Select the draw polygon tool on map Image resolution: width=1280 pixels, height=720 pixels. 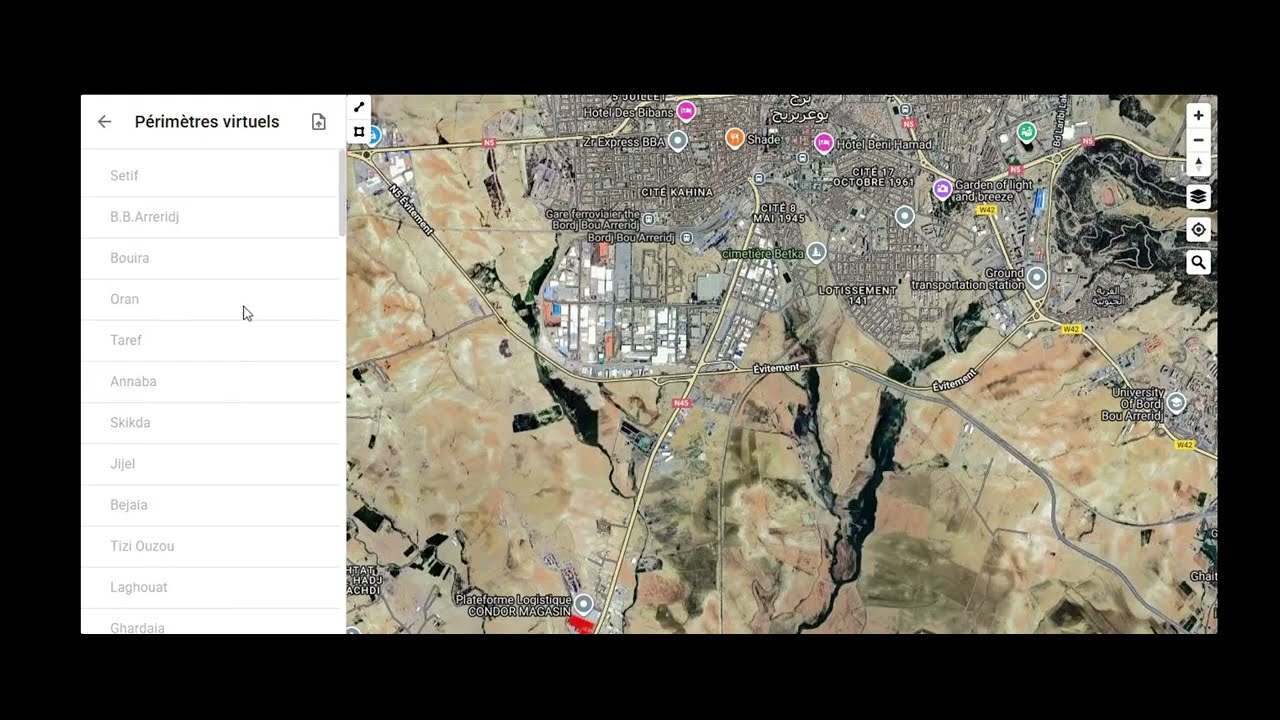[x=359, y=131]
